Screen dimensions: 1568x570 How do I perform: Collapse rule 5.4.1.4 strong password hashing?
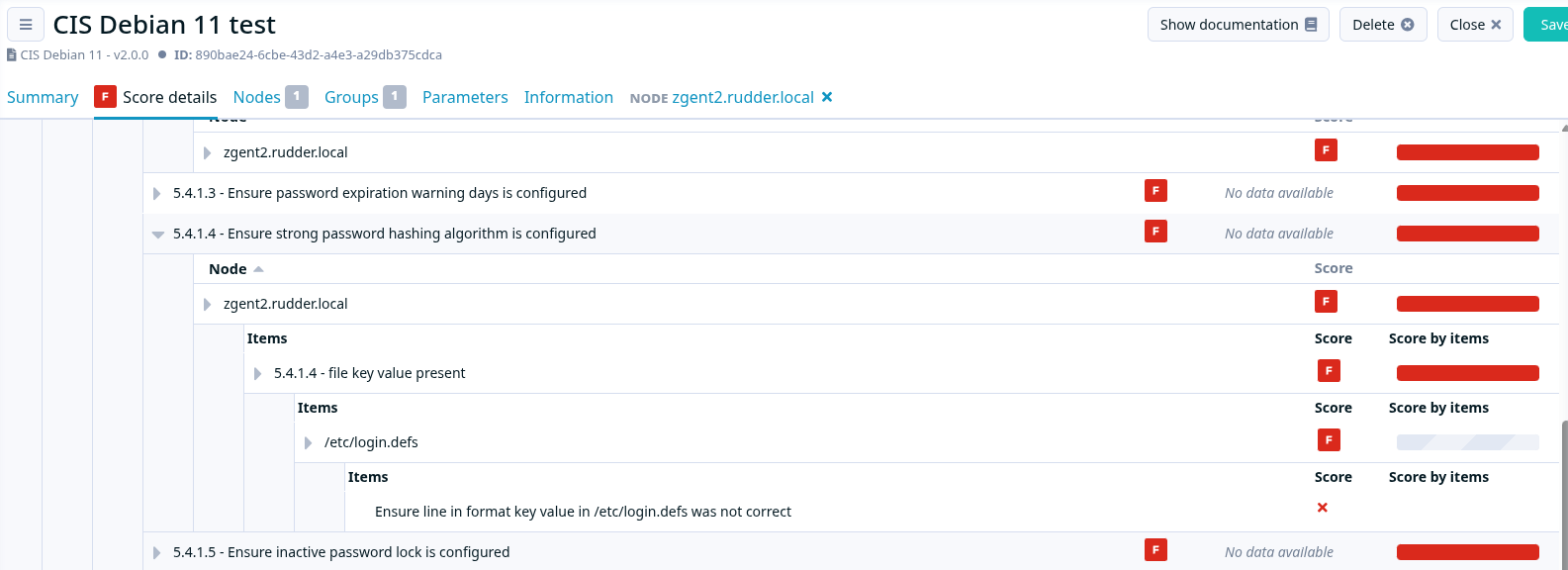click(x=157, y=235)
